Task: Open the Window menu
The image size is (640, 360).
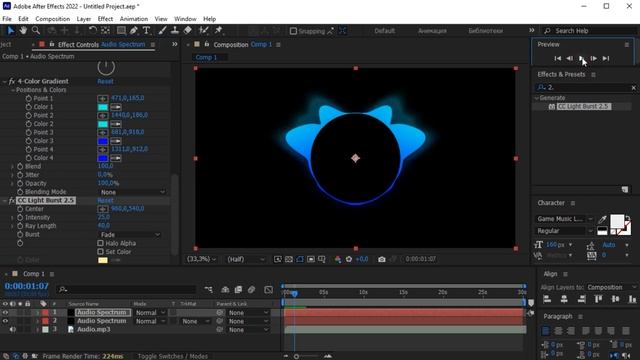Action: tap(185, 19)
